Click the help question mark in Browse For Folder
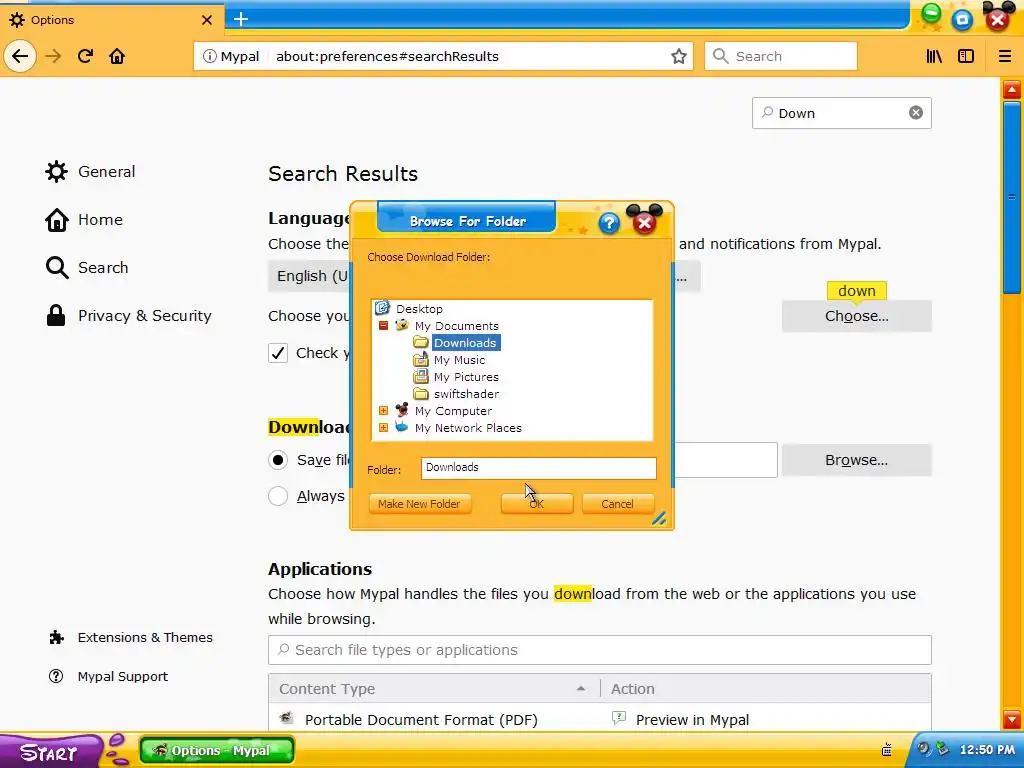Viewport: 1024px width, 768px height. (609, 223)
